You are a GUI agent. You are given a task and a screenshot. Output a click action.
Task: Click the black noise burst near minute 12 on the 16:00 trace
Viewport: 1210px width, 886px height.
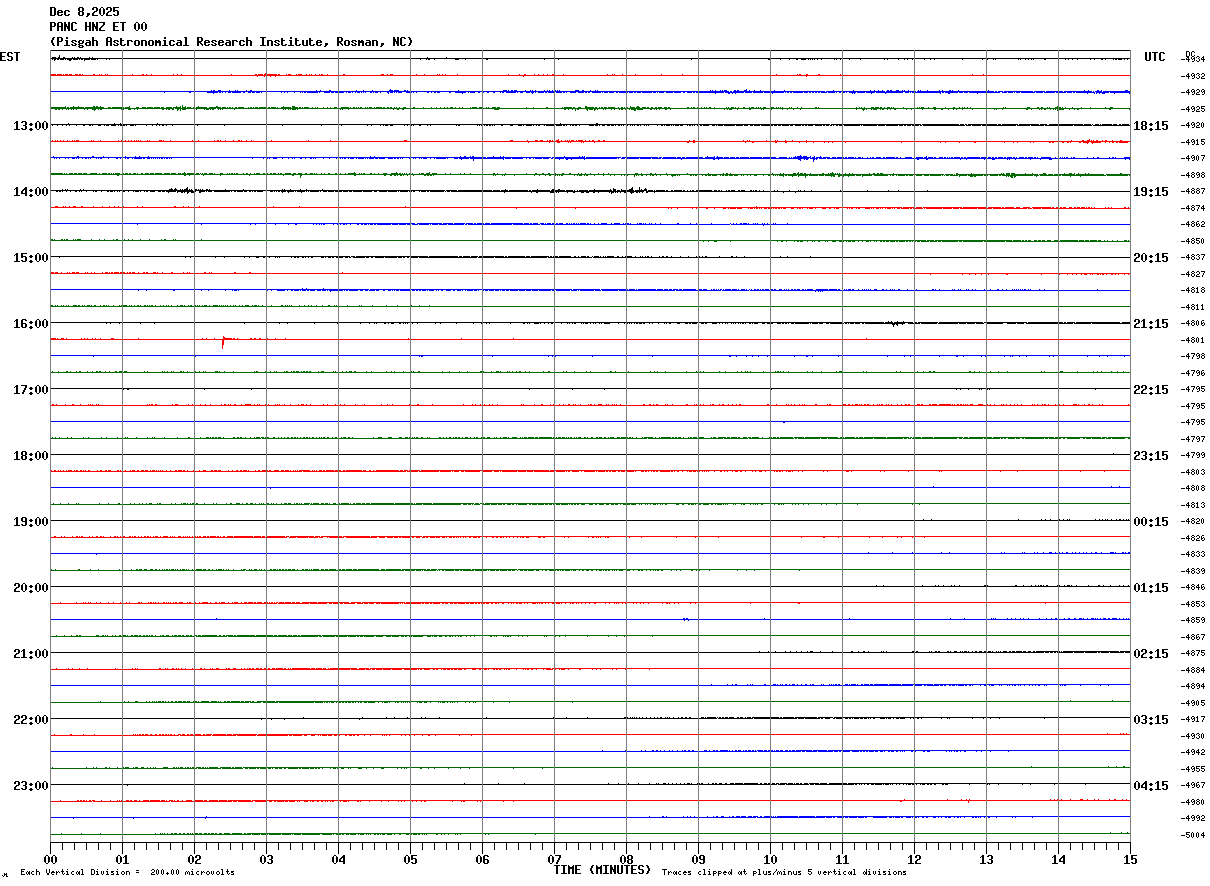pos(896,323)
